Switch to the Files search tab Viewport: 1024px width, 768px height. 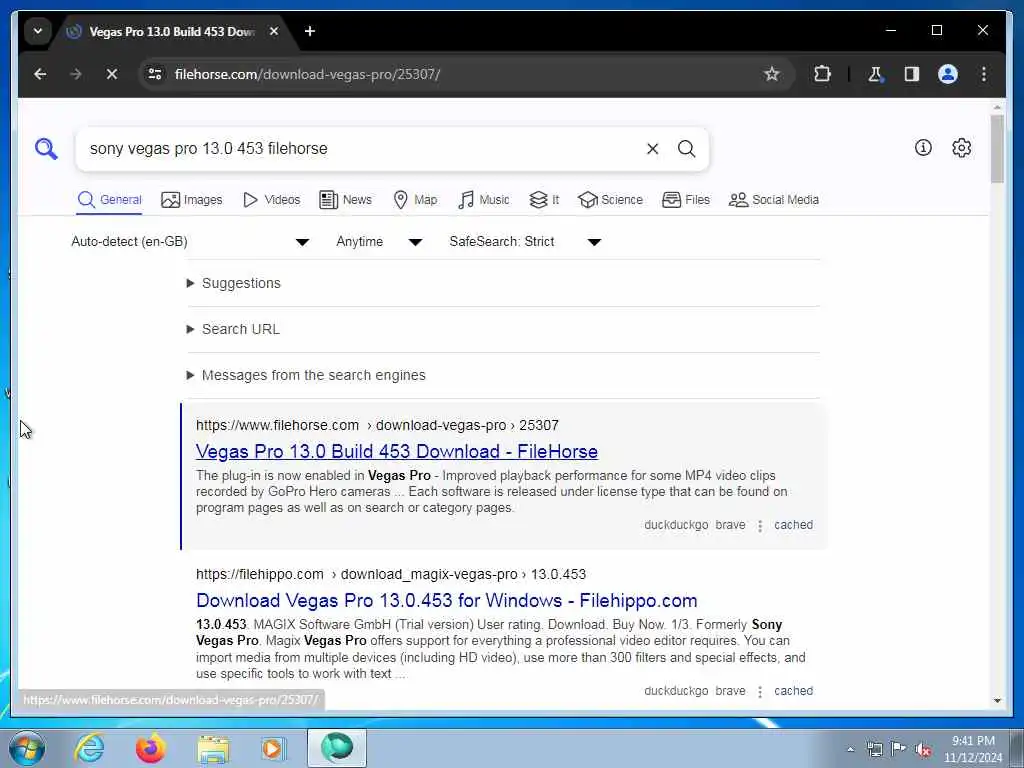[686, 200]
